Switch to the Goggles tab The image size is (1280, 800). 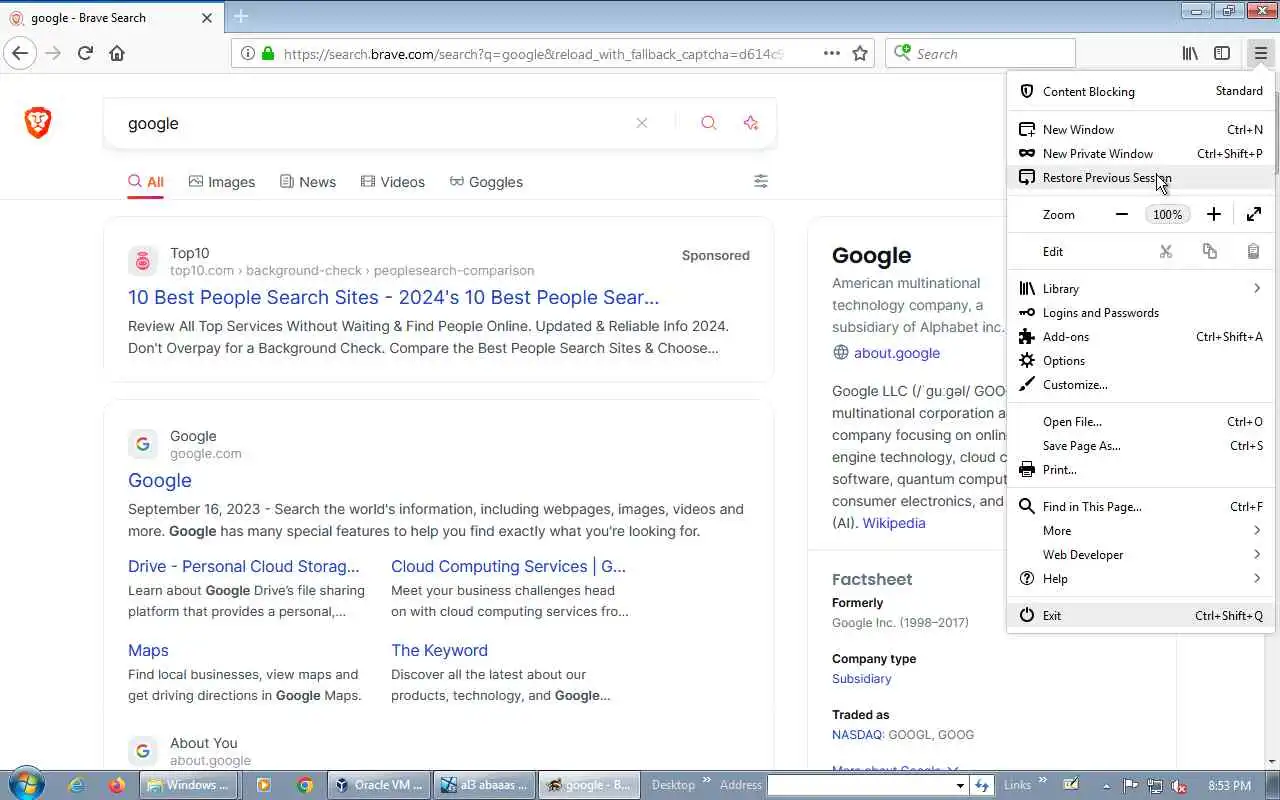click(486, 181)
